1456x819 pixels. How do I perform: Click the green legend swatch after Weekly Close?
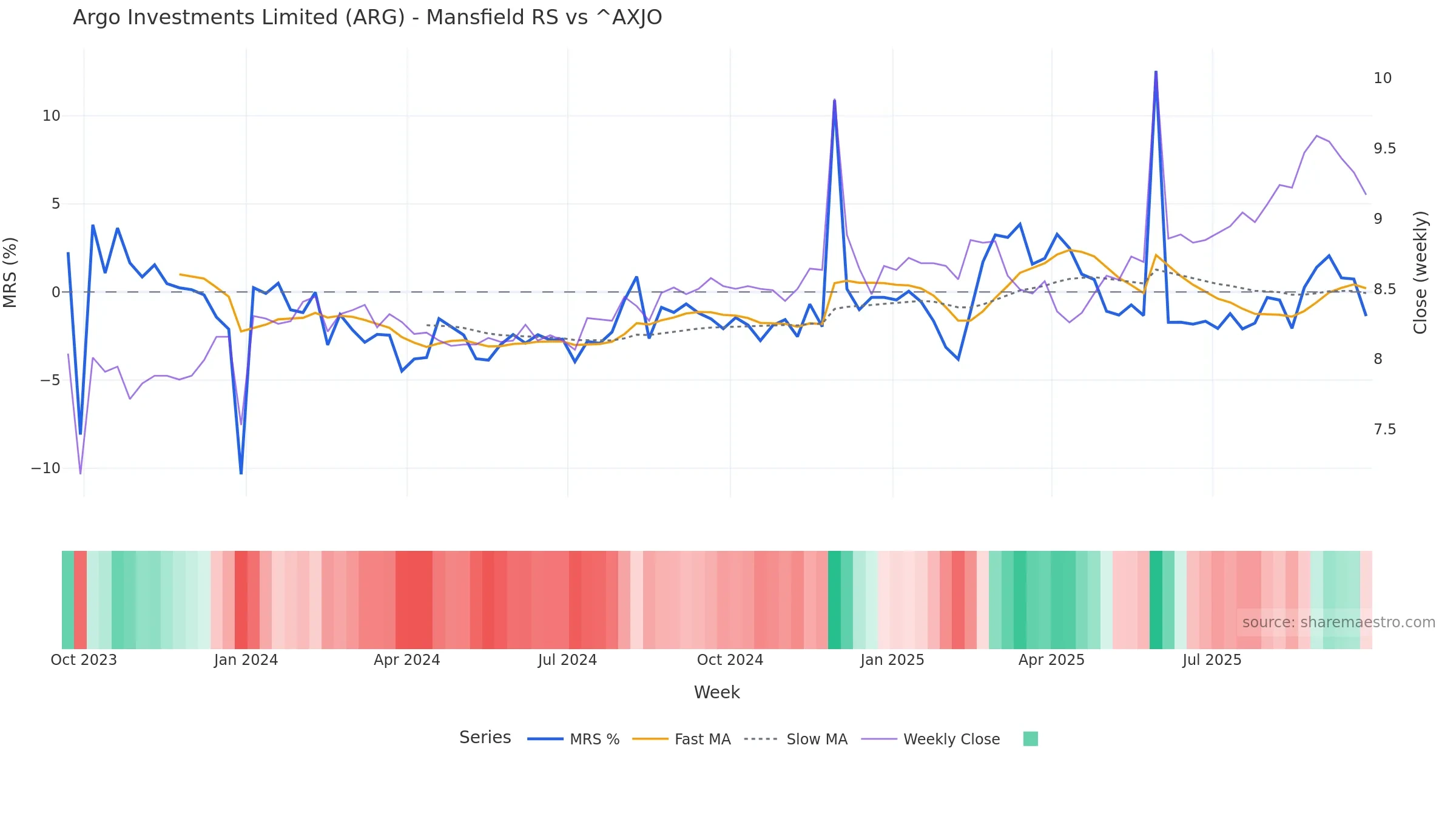point(1030,739)
